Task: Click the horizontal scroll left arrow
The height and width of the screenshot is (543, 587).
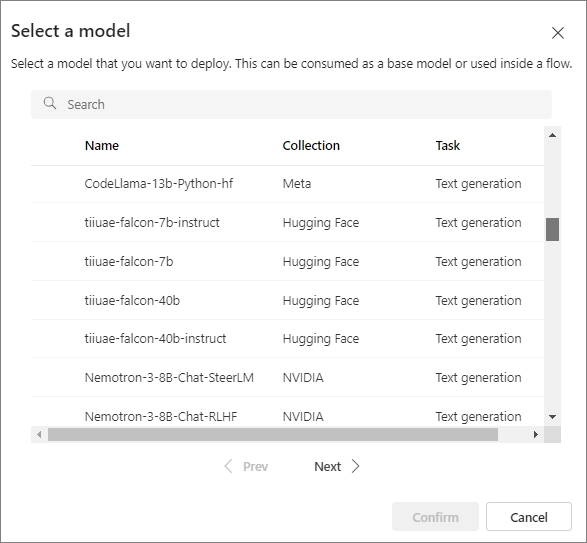Action: pos(39,434)
